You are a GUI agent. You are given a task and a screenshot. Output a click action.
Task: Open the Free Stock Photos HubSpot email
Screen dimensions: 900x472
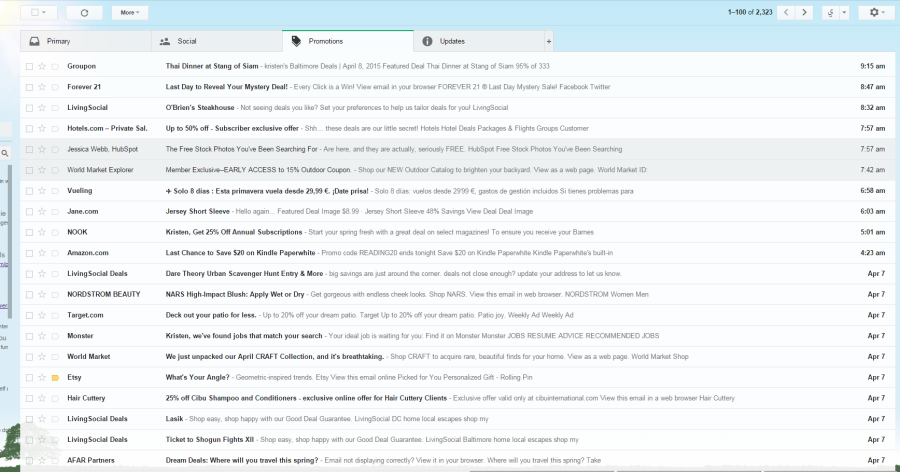pyautogui.click(x=242, y=149)
